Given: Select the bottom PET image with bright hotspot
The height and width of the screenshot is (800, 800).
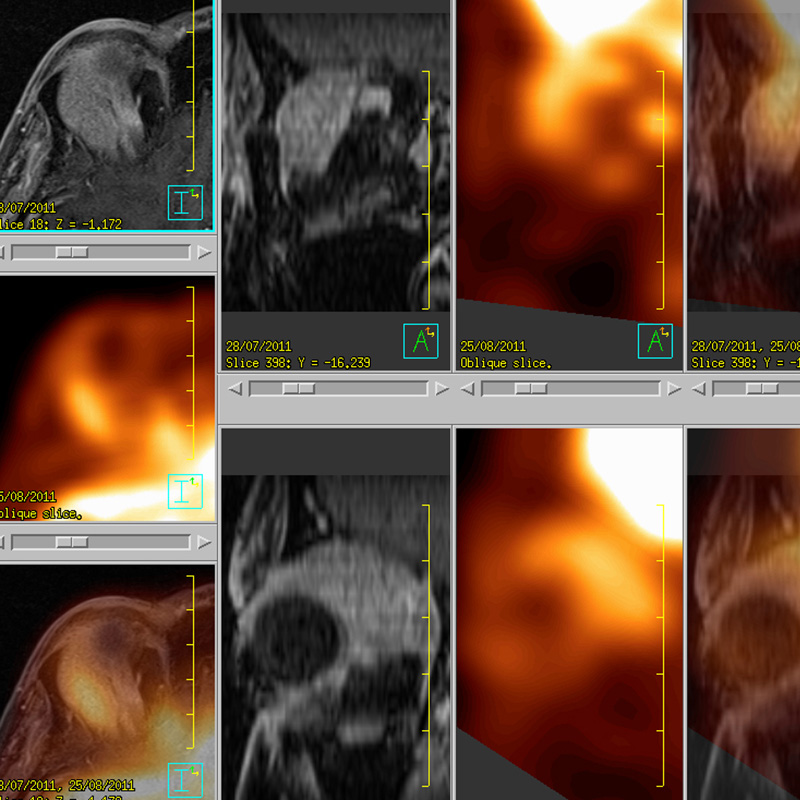Looking at the screenshot, I should click(569, 612).
